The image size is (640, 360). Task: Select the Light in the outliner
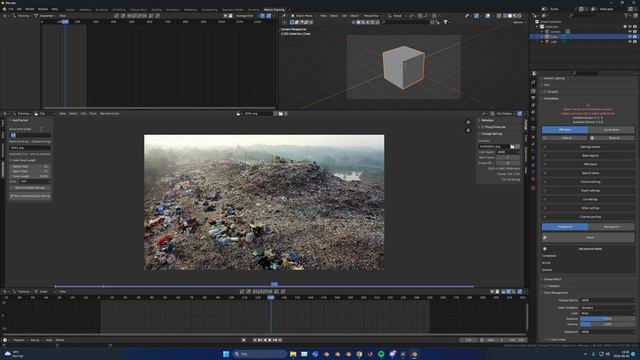click(x=553, y=42)
